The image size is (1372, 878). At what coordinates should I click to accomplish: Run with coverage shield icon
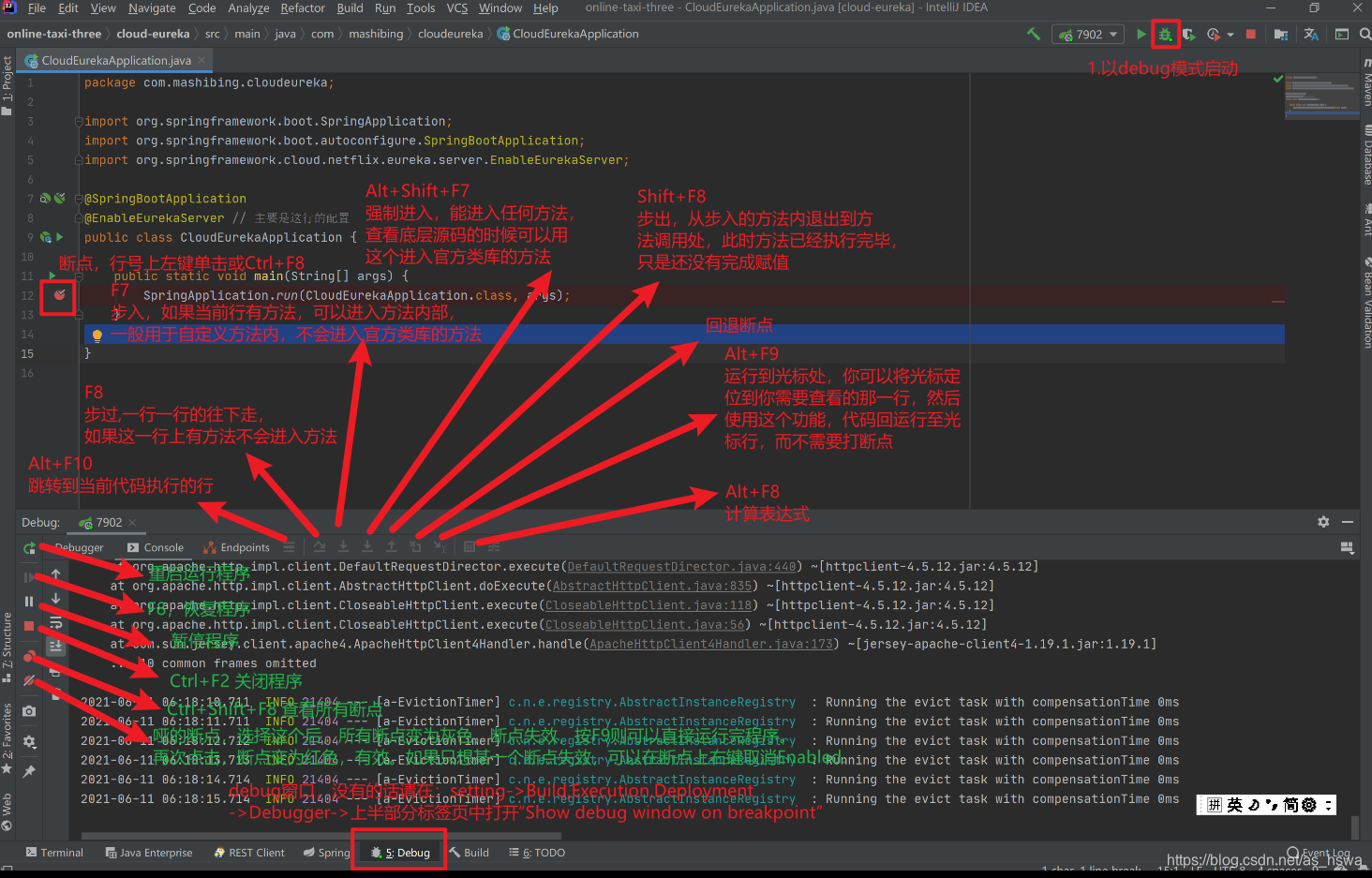tap(1189, 34)
